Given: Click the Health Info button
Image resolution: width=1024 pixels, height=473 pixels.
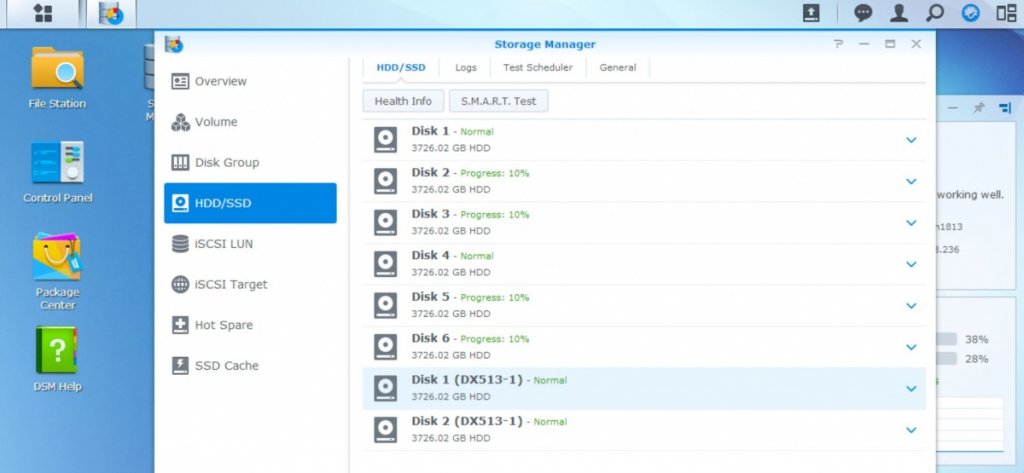Looking at the screenshot, I should 403,101.
